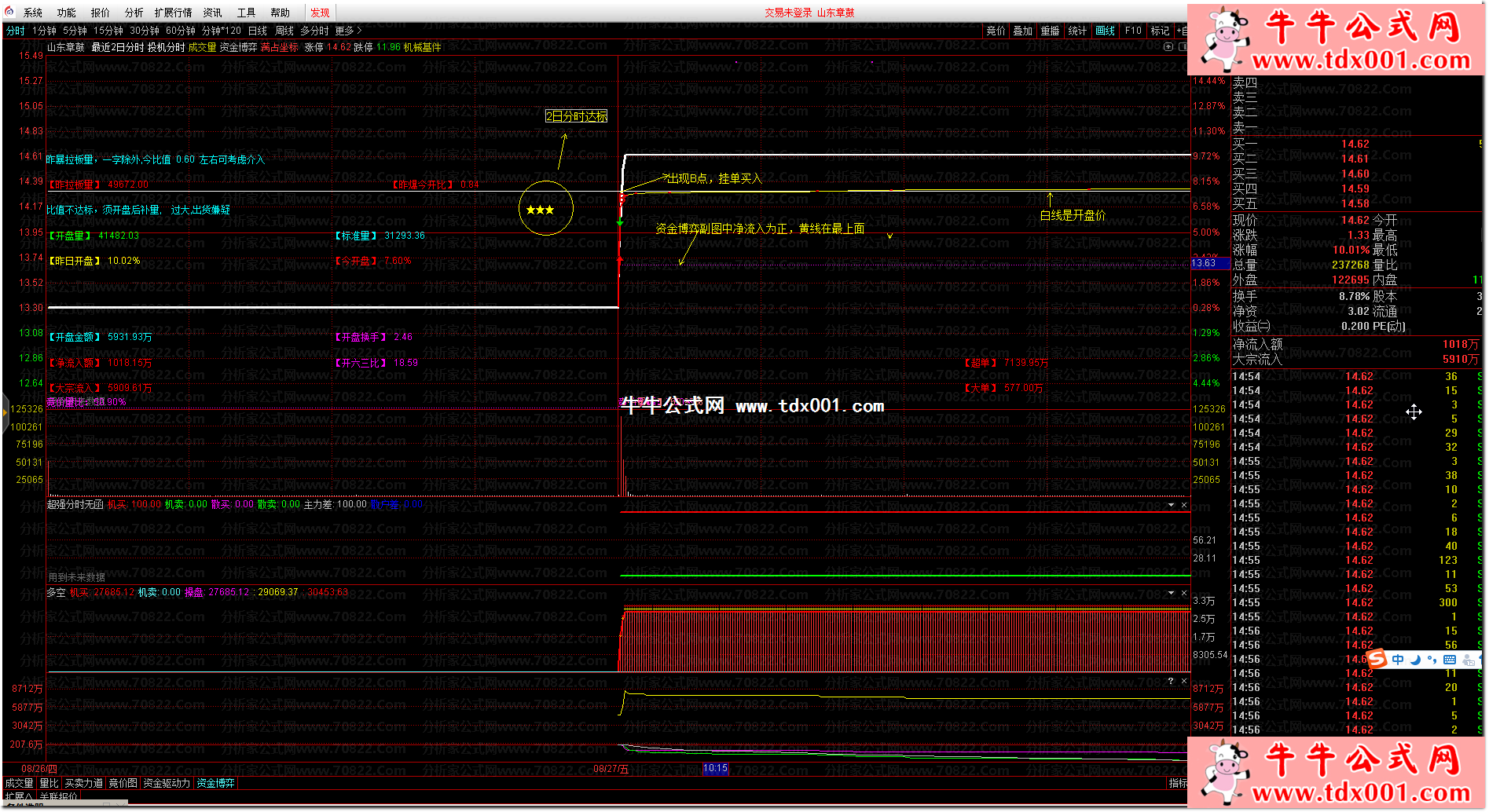Click the 山东章鼓 stock name in header
The height and width of the screenshot is (812, 1489).
pos(66,47)
